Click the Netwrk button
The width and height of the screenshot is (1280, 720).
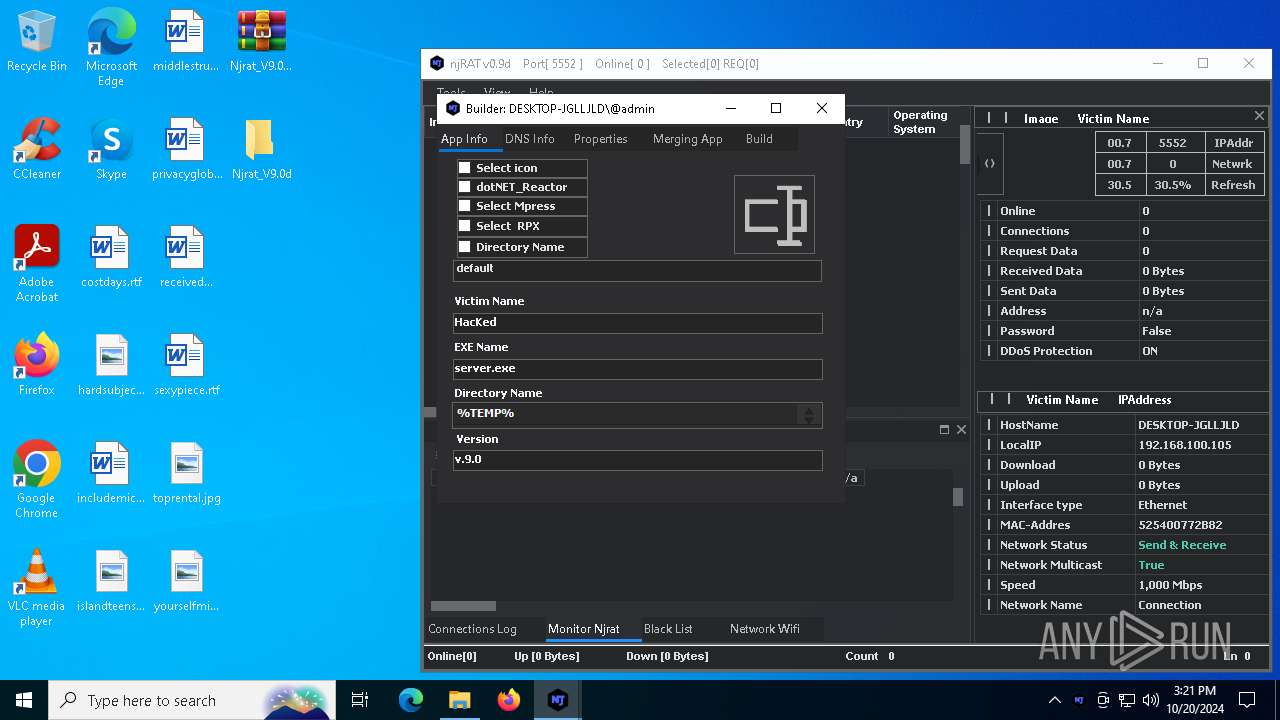pyautogui.click(x=1233, y=163)
